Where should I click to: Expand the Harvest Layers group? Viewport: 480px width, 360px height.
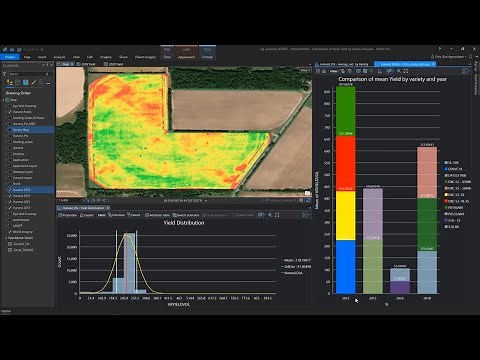click(6, 178)
